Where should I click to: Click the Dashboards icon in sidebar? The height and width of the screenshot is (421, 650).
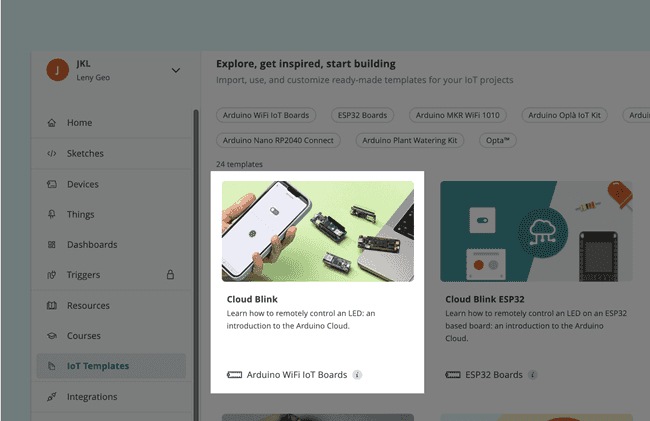coord(51,245)
